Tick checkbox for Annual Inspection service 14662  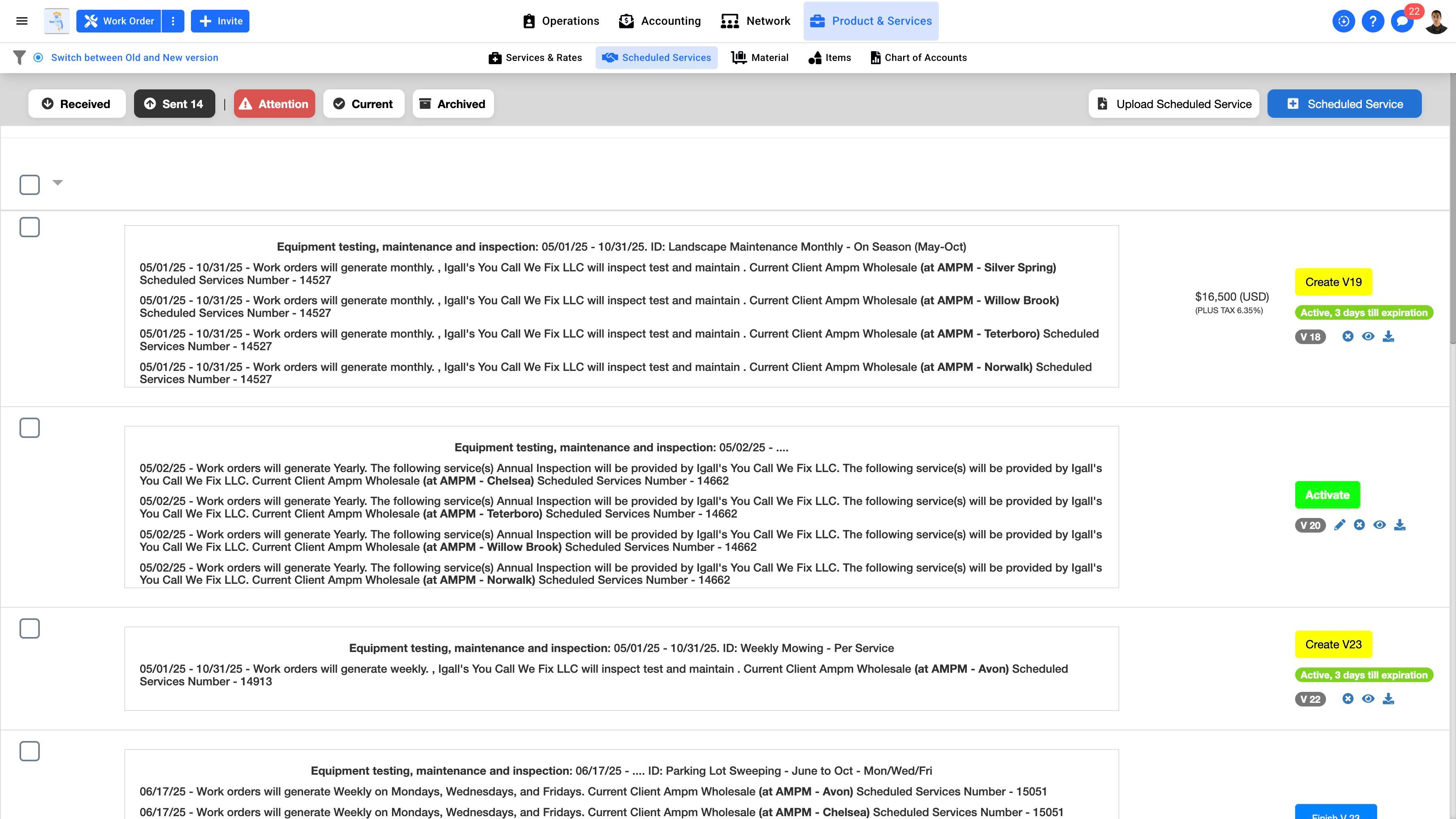pyautogui.click(x=29, y=428)
